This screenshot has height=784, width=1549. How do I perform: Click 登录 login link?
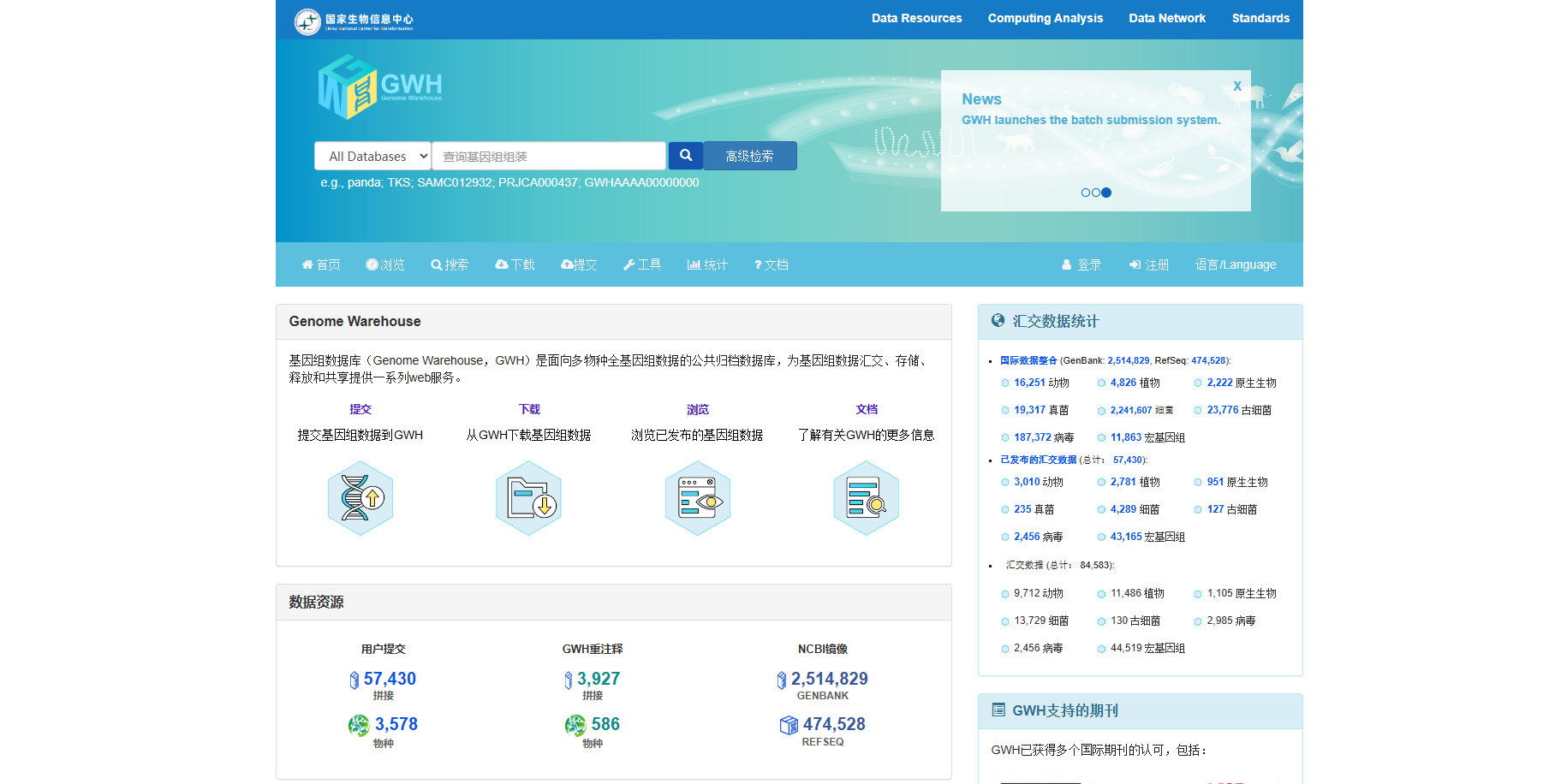(1081, 264)
